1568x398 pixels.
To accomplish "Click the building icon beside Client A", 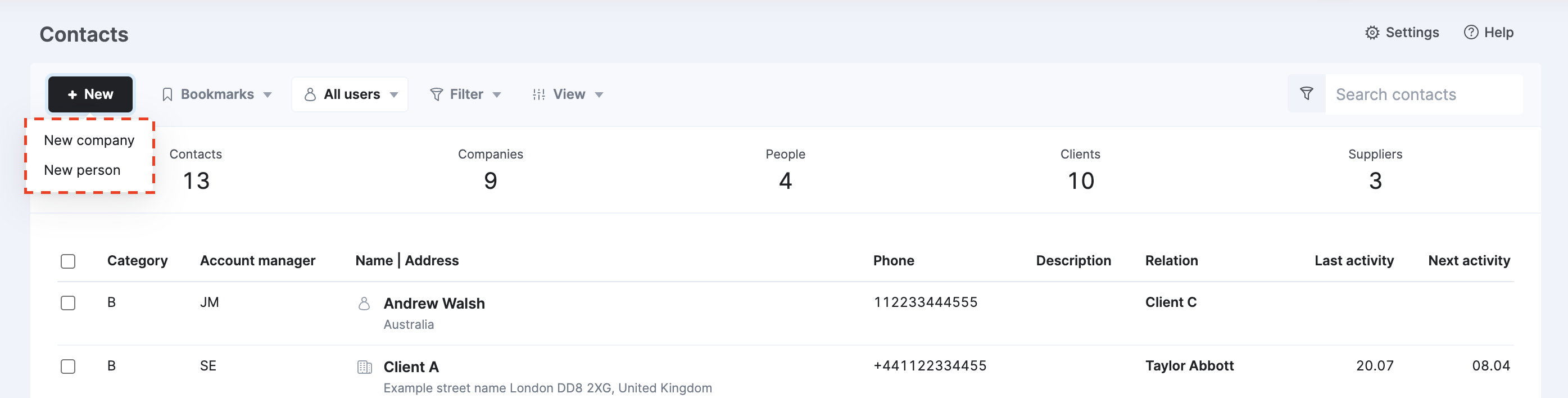I will point(364,367).
